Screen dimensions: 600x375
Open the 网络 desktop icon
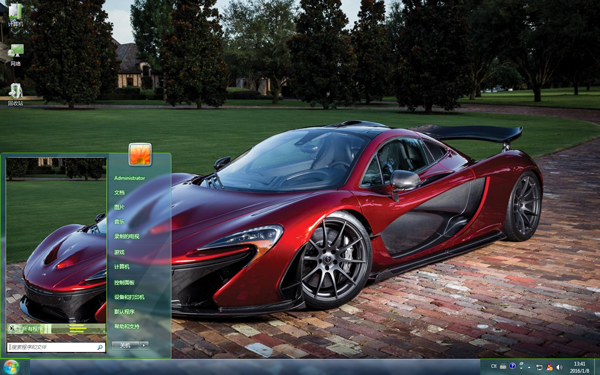15,55
